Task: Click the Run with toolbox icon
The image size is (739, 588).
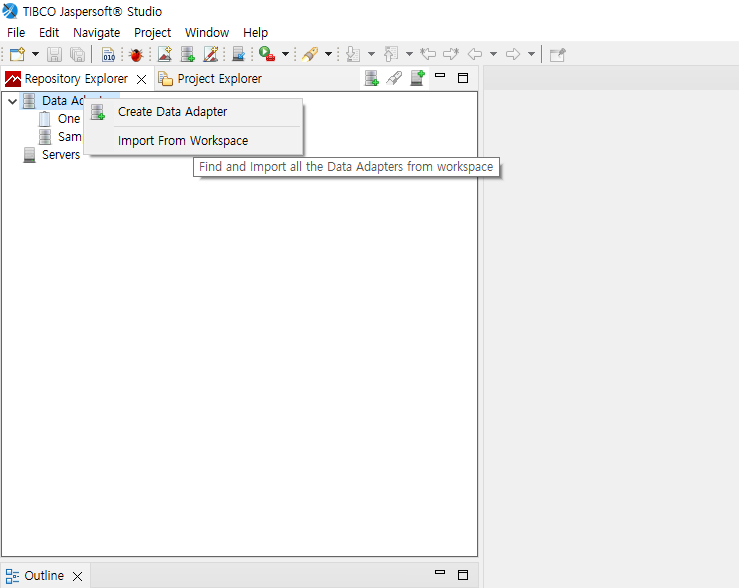Action: 267,54
